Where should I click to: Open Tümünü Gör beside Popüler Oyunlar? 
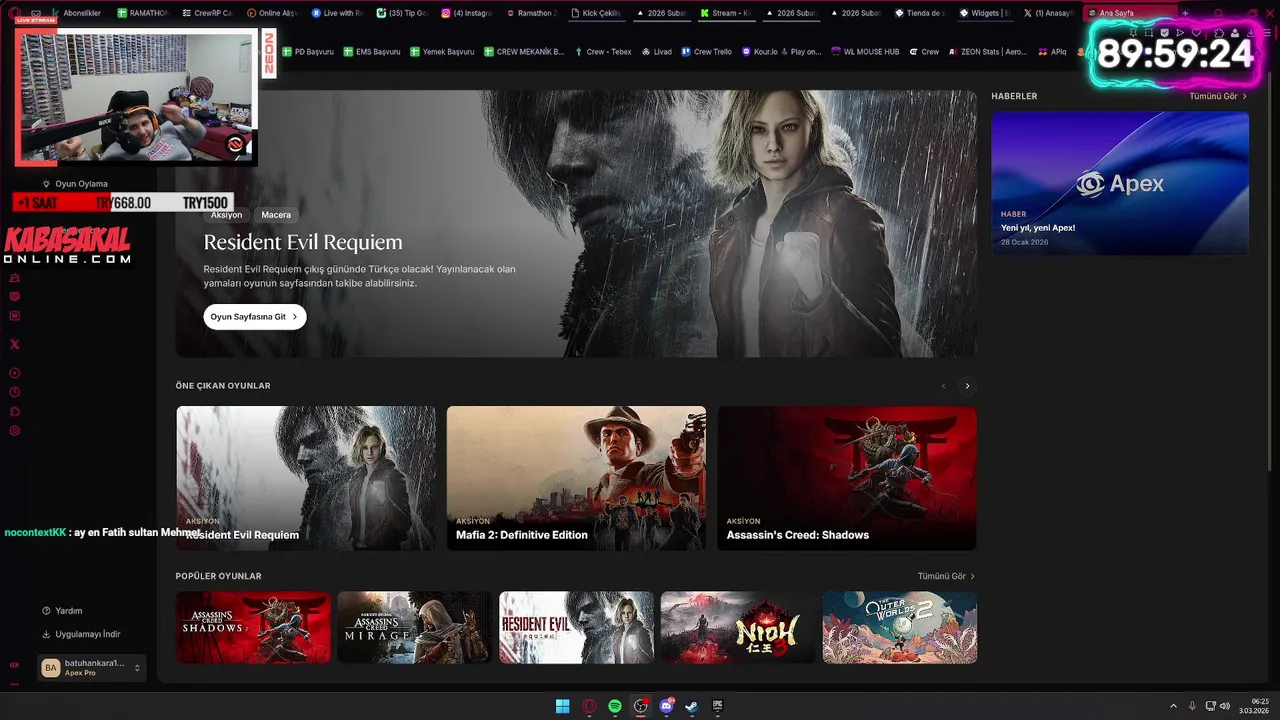(946, 576)
